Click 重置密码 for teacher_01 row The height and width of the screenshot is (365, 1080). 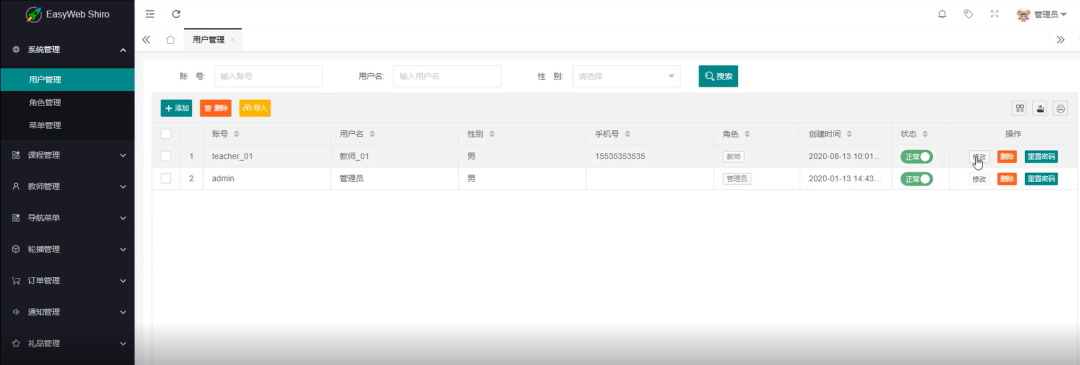tap(1041, 156)
